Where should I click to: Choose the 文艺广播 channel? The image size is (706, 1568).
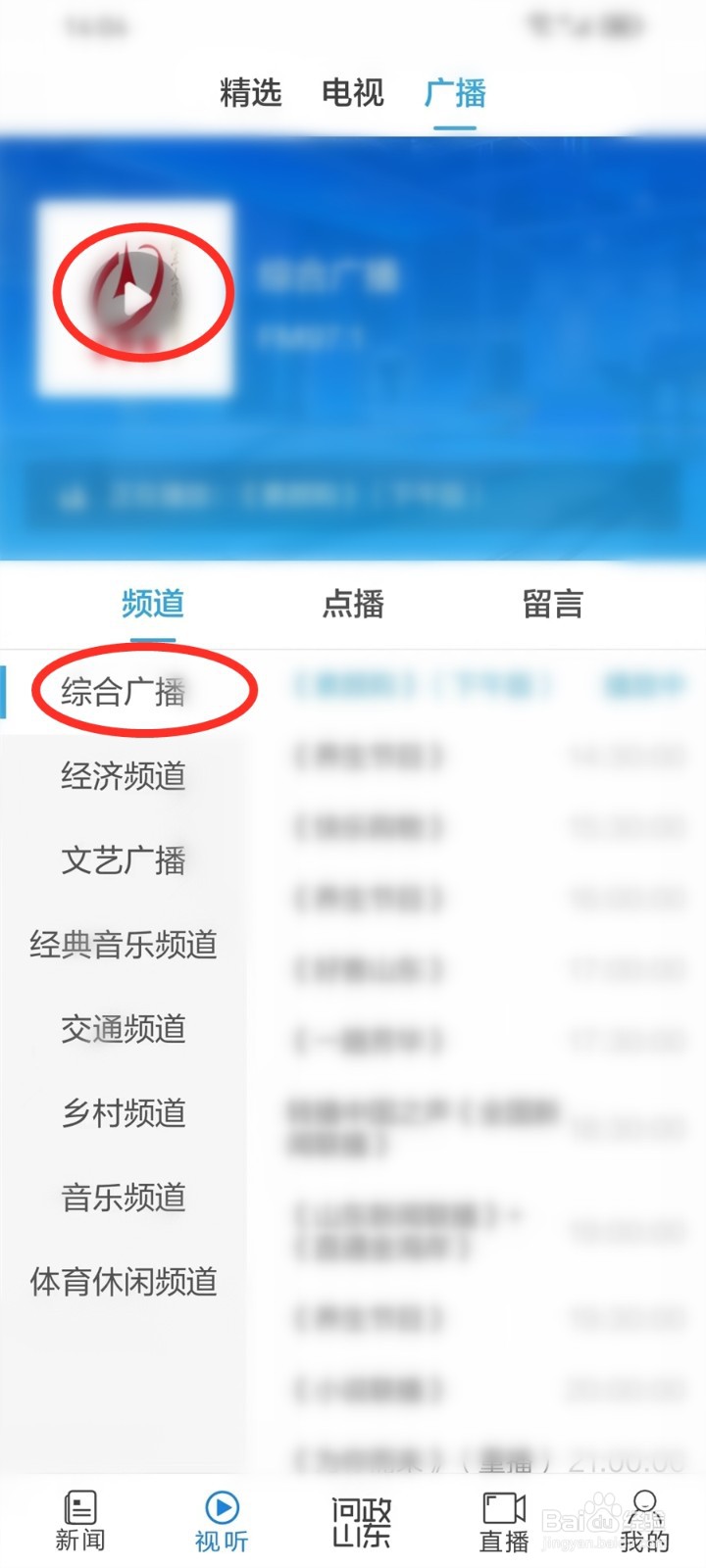coord(124,860)
